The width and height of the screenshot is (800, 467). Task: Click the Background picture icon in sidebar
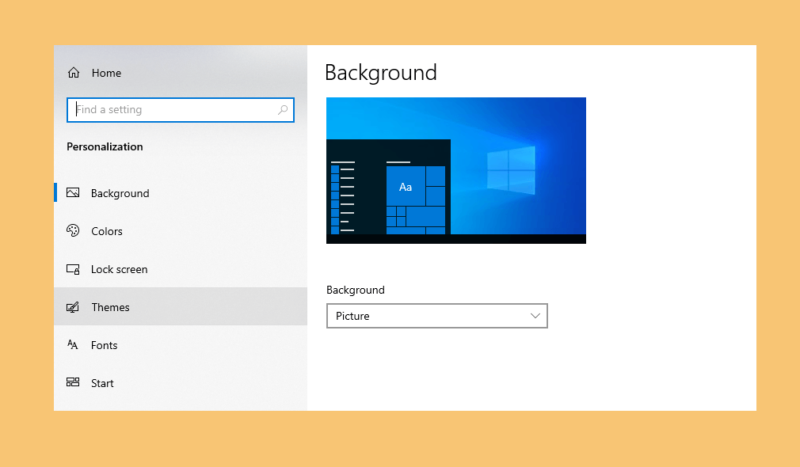(73, 192)
